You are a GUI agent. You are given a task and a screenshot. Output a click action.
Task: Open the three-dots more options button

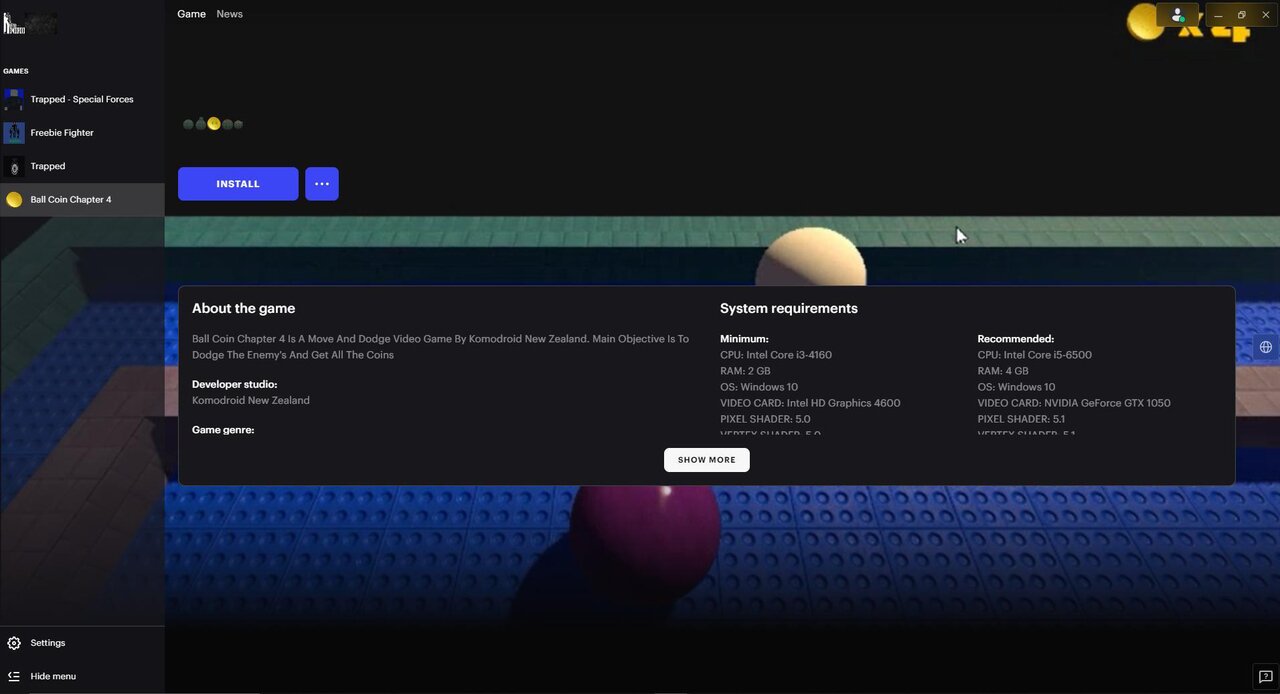coord(322,184)
